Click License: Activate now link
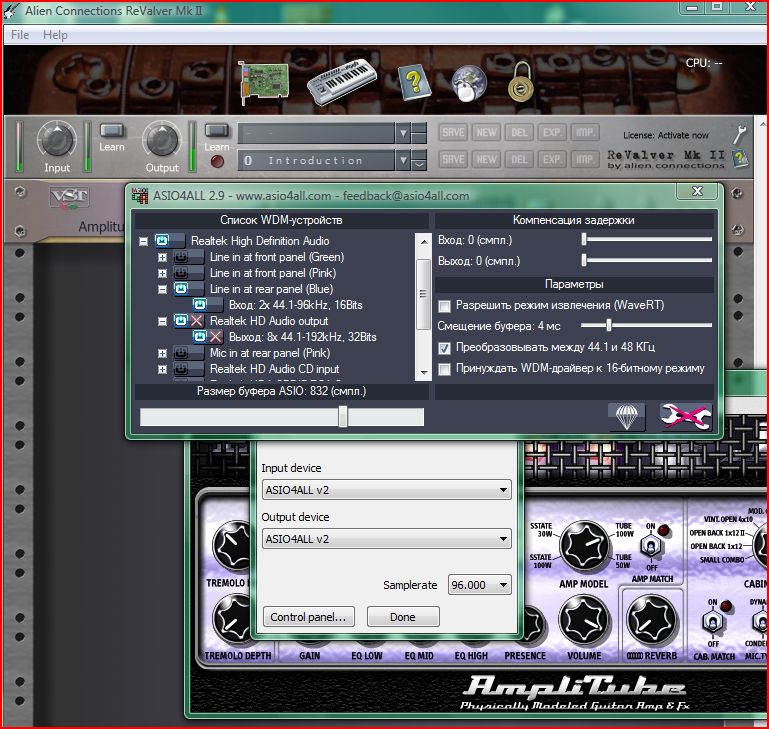The image size is (769, 729). [x=666, y=135]
